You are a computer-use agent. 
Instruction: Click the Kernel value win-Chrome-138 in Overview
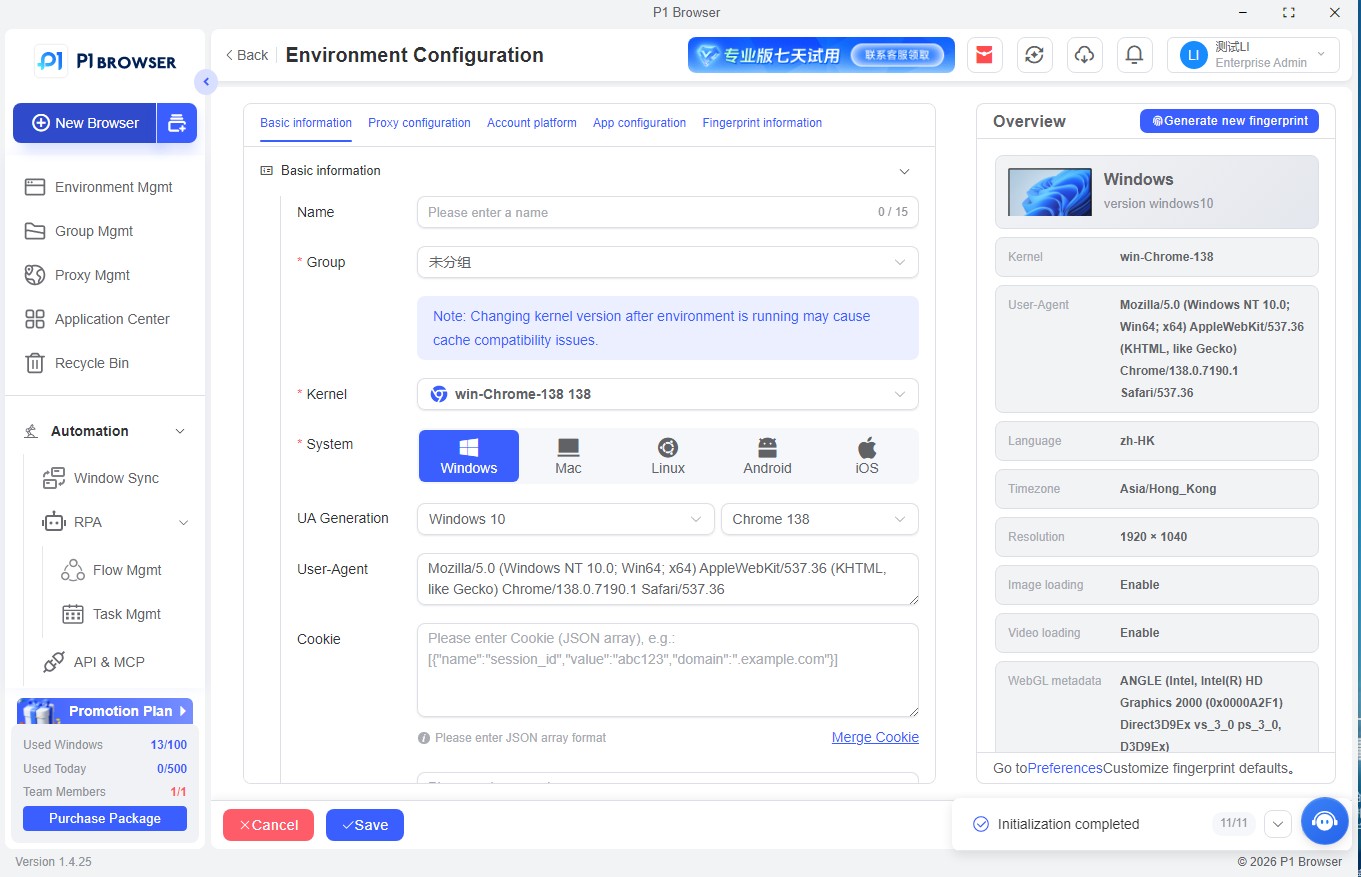(1166, 257)
